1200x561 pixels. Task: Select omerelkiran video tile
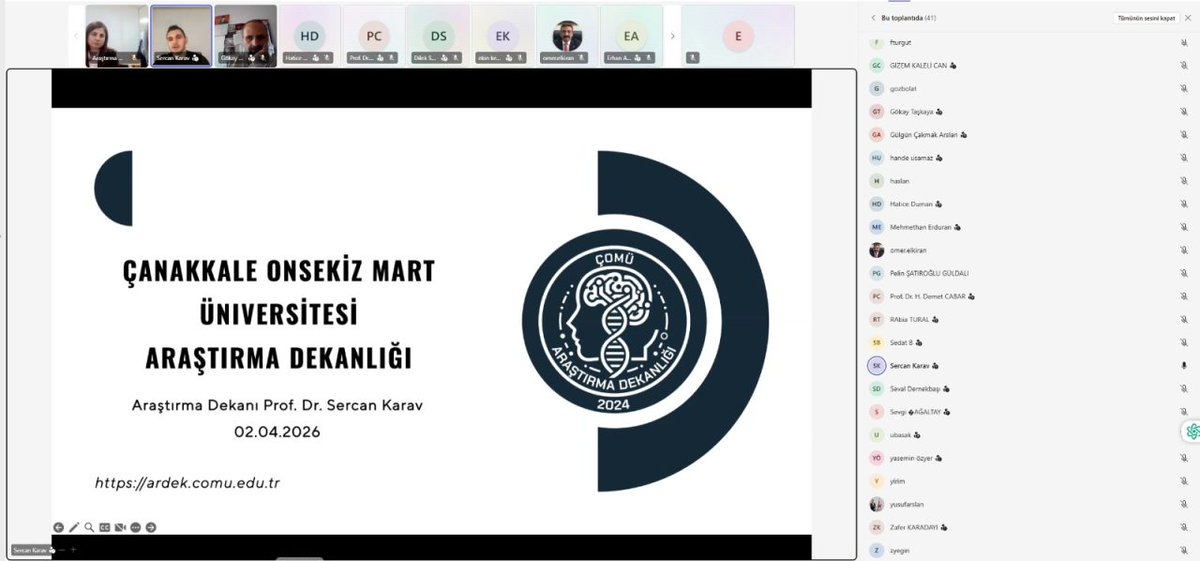[567, 36]
